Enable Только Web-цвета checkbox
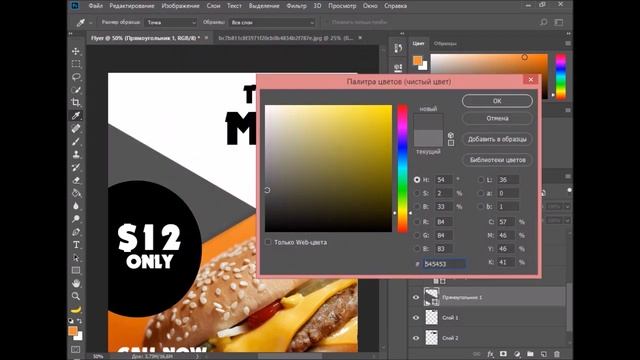Image resolution: width=640 pixels, height=360 pixels. tap(268, 242)
